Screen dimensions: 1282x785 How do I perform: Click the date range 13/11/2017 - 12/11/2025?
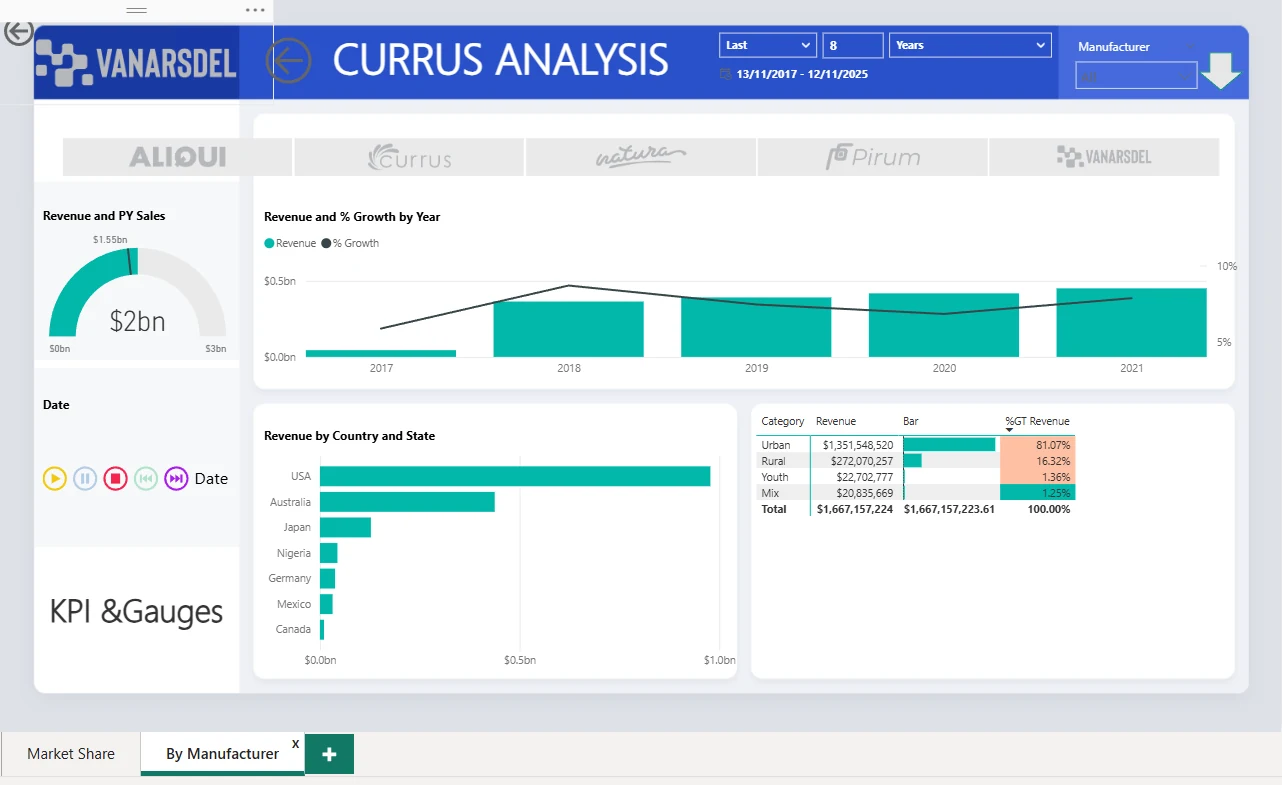[804, 74]
